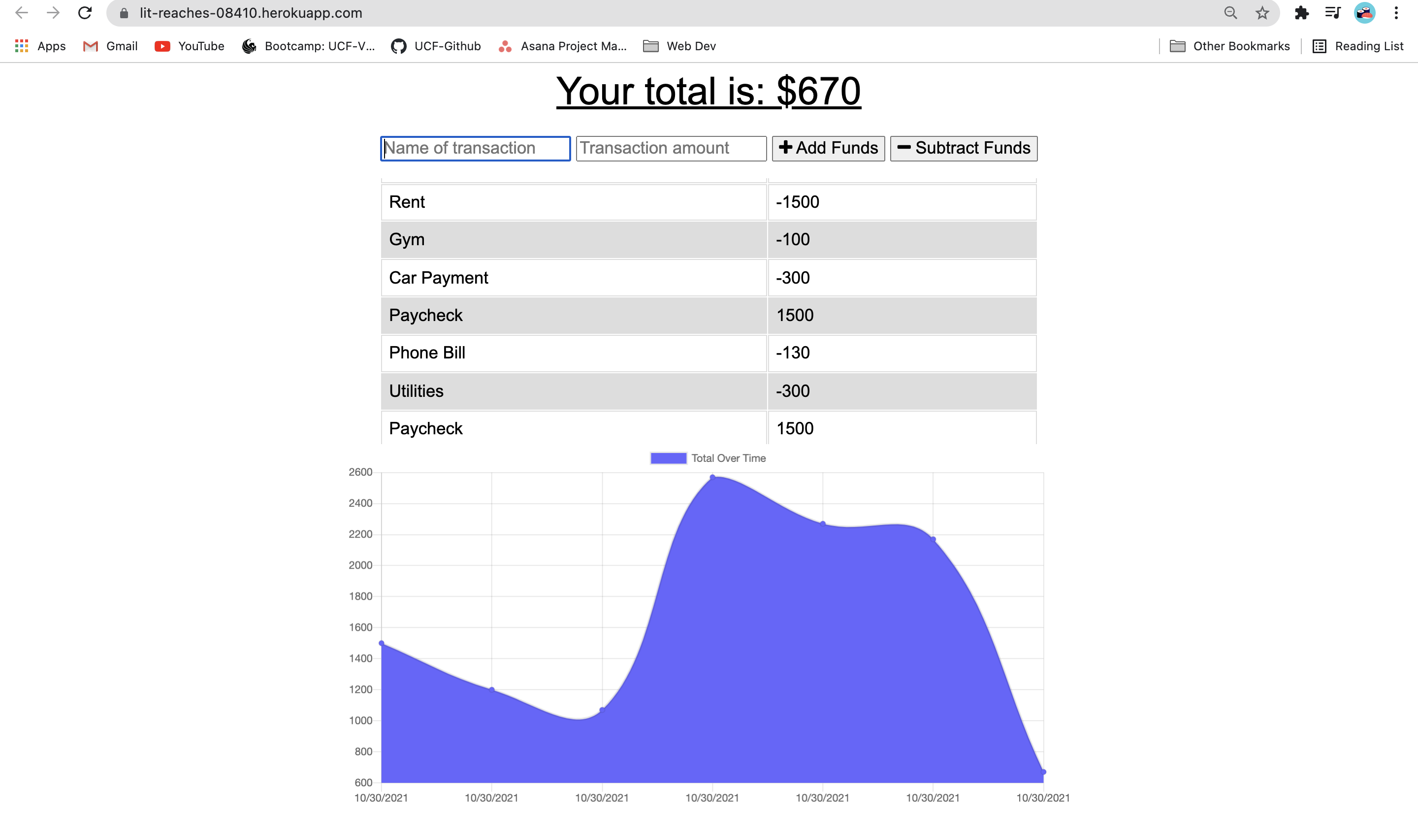Open the Web Dev bookmarks folder
The image size is (1418, 840).
point(678,46)
